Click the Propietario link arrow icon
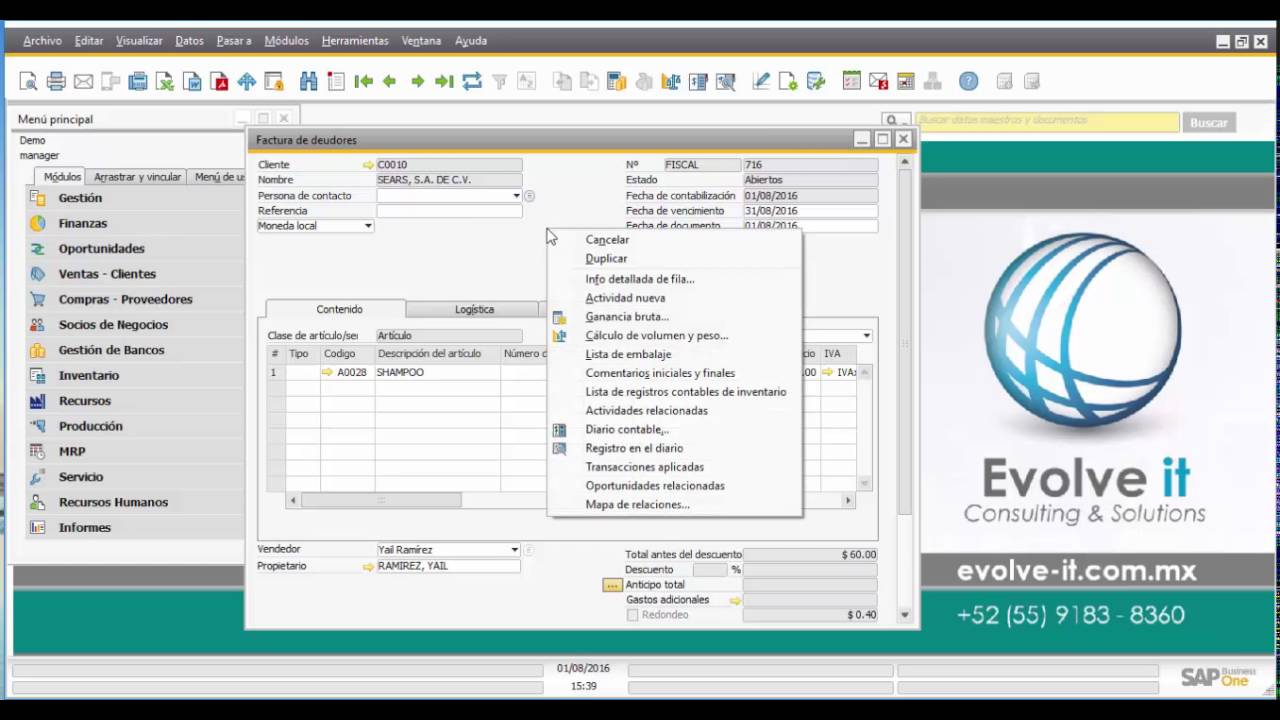Screen dimensions: 1280x720 (x=368, y=566)
